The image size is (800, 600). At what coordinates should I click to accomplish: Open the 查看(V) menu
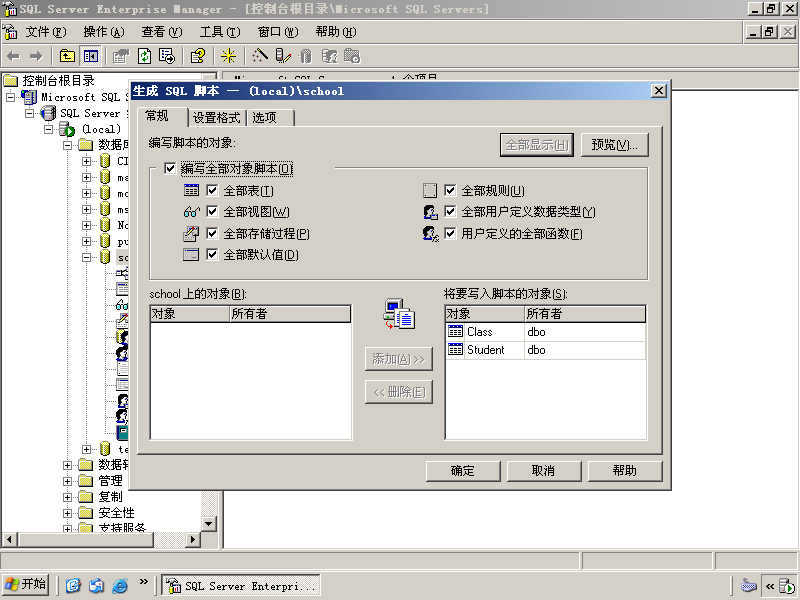162,32
